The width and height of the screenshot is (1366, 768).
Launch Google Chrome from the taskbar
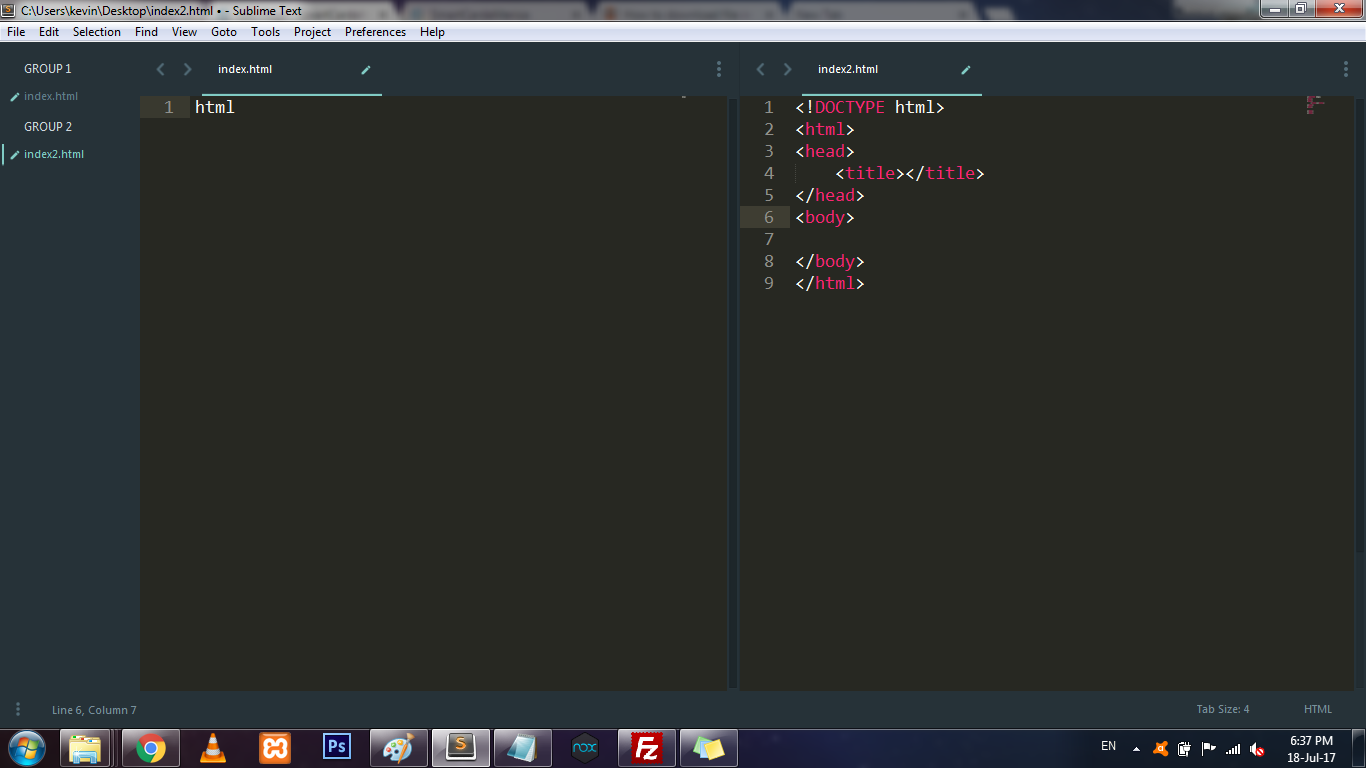coord(151,748)
